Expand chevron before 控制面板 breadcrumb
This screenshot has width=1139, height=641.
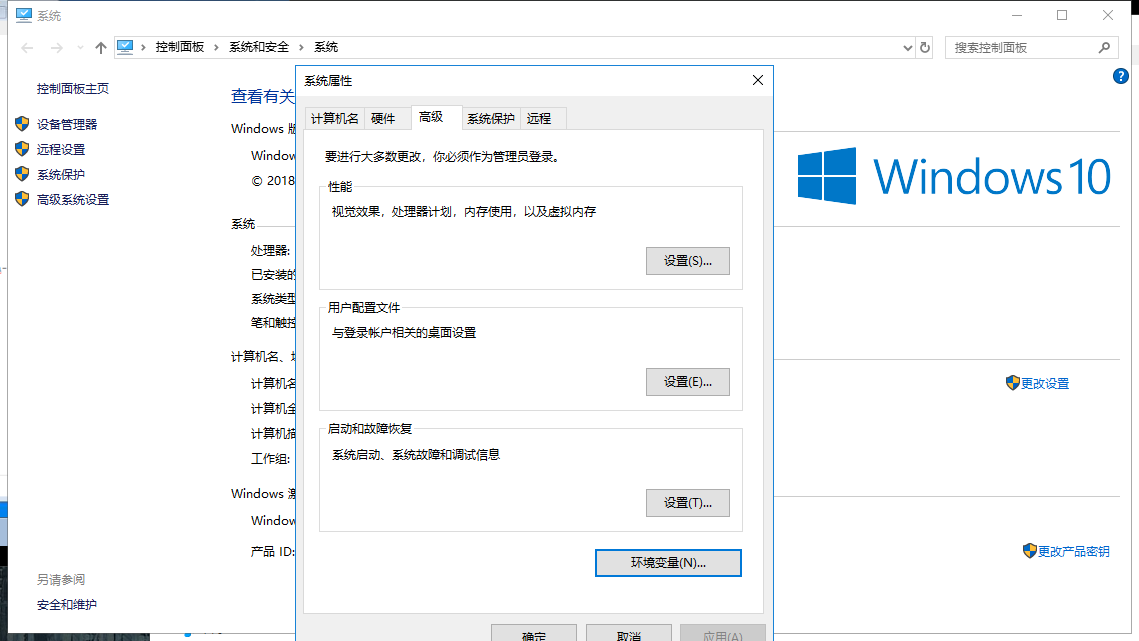pos(143,47)
